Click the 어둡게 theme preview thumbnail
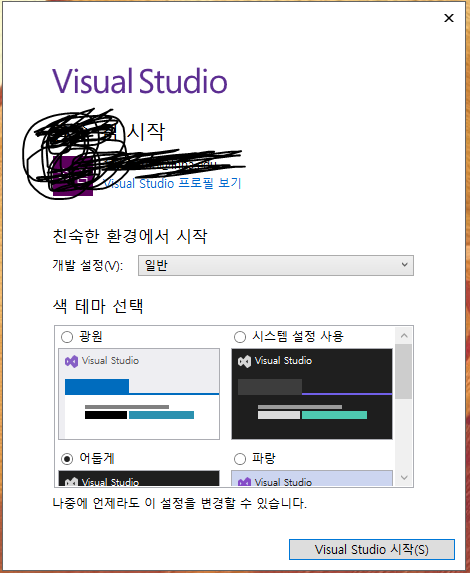470x573 pixels. (139, 478)
